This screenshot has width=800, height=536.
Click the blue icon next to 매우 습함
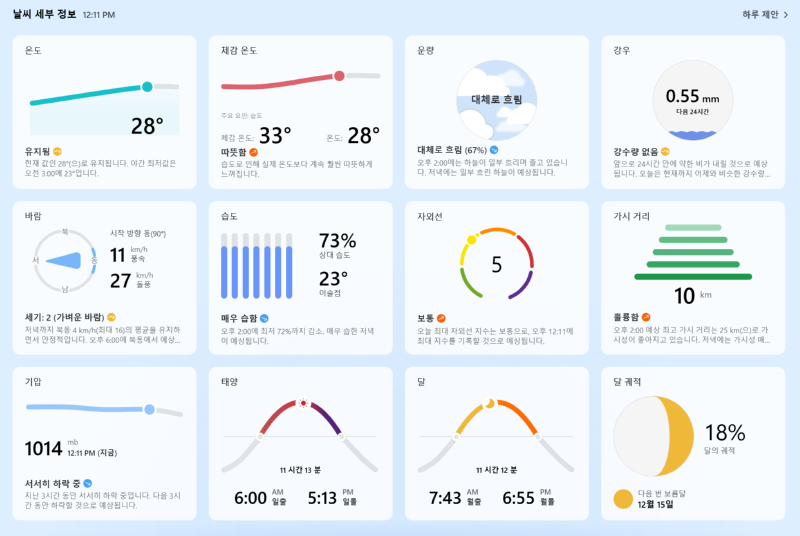[x=264, y=318]
